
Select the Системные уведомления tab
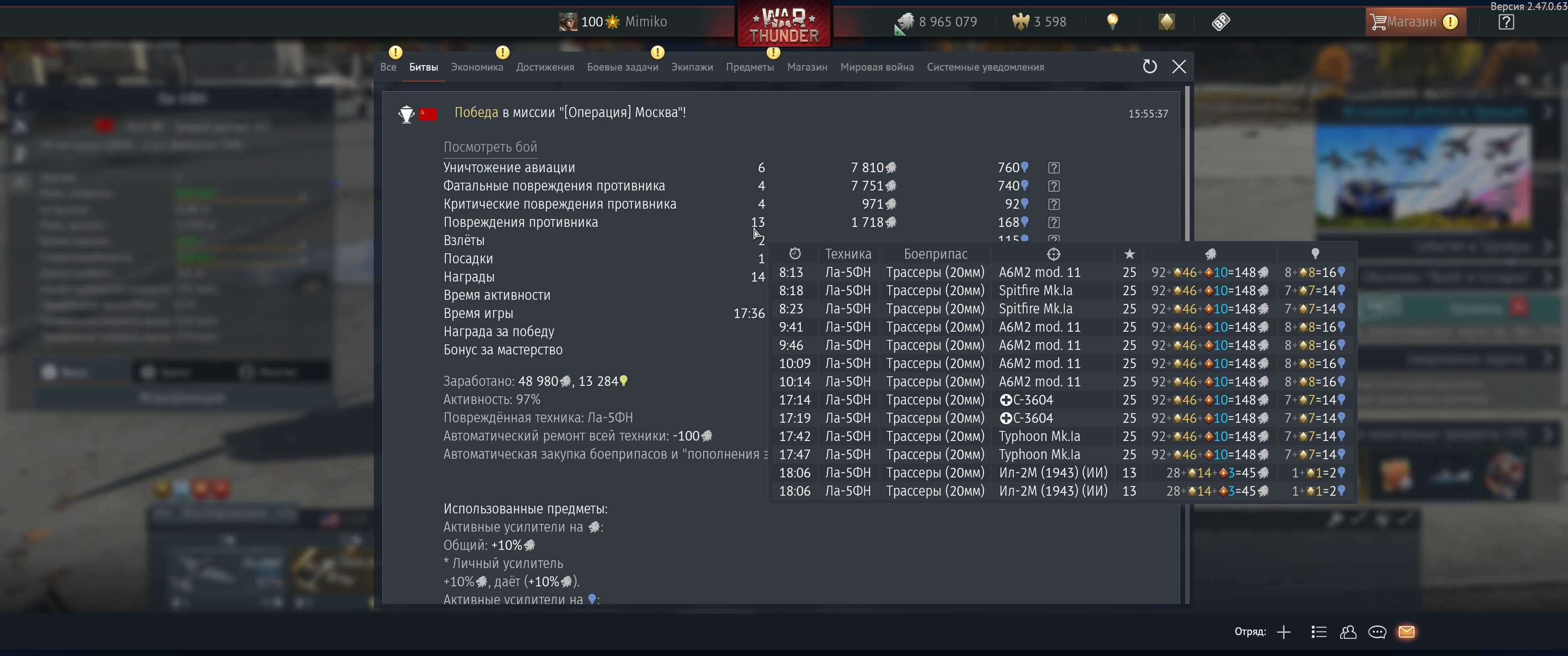(x=985, y=67)
